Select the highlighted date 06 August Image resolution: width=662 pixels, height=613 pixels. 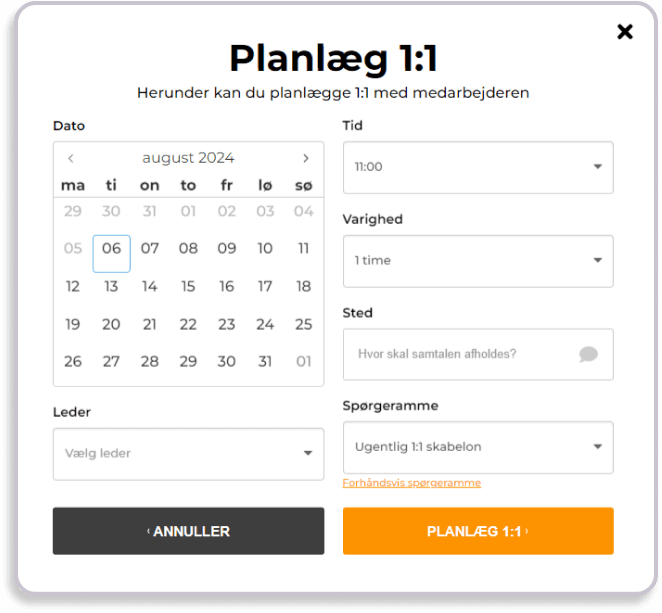point(111,249)
